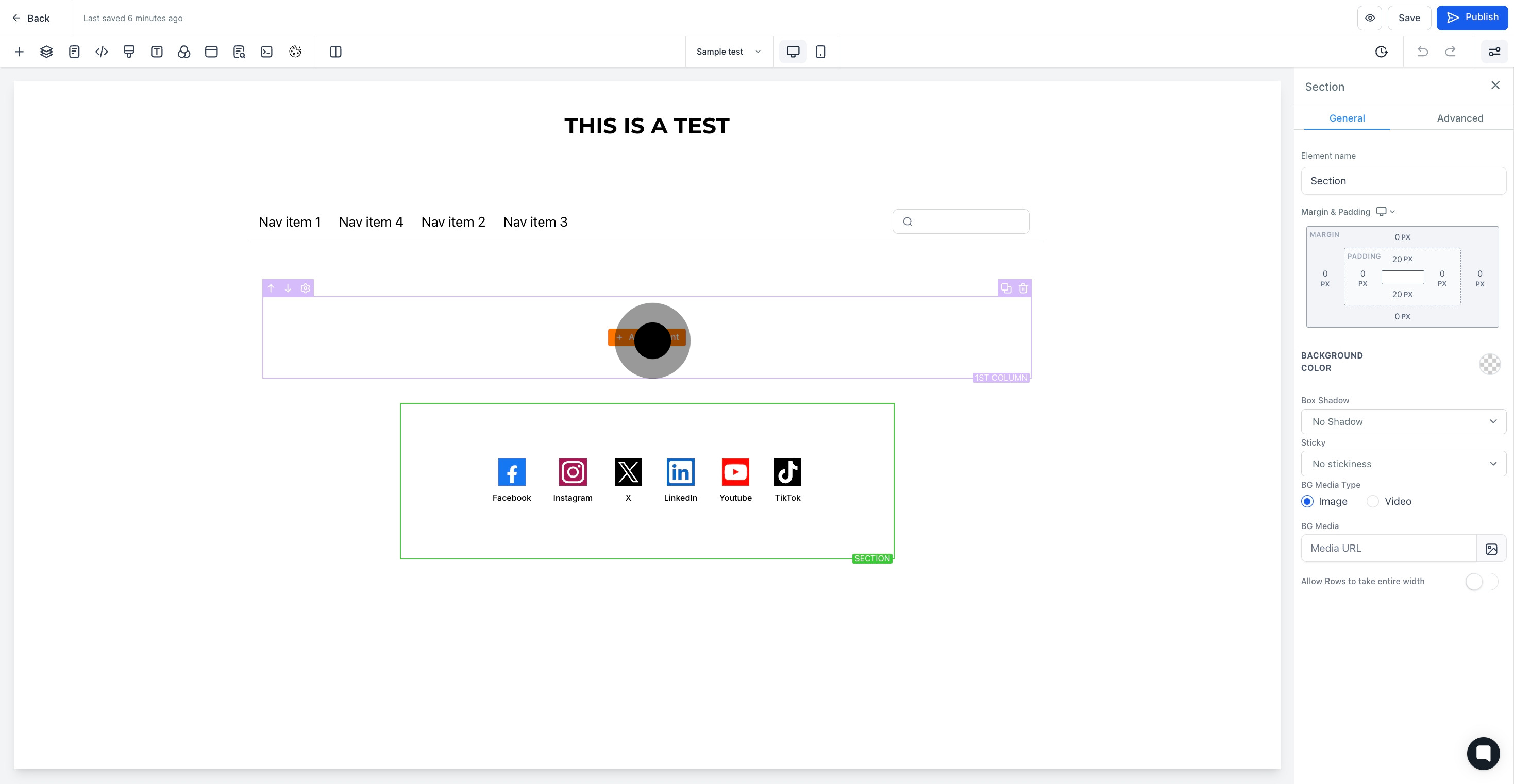
Task: Browse media with the image picker icon
Action: pos(1491,549)
